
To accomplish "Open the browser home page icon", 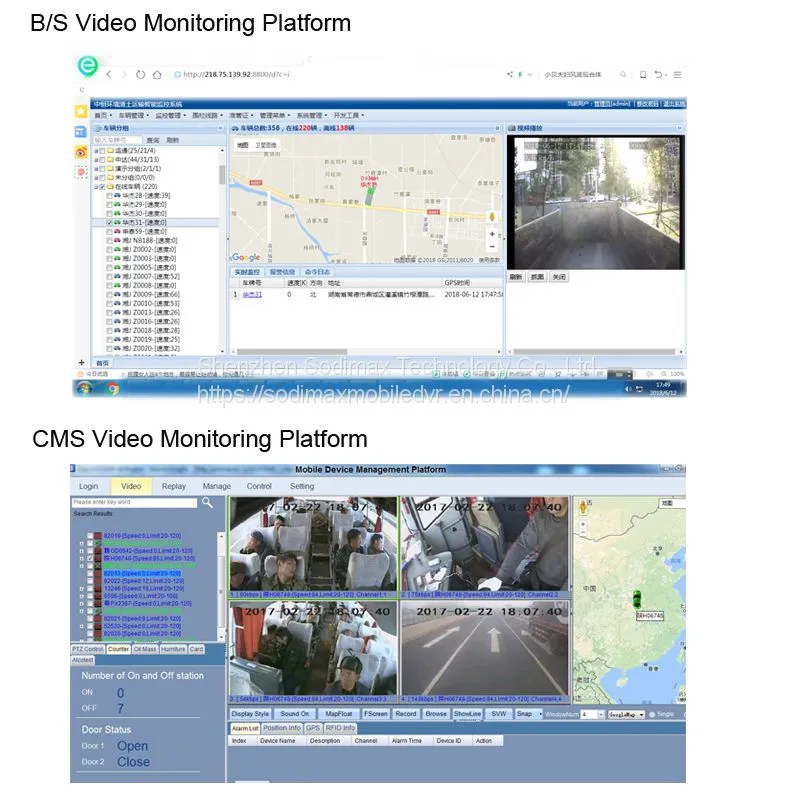I will click(157, 74).
